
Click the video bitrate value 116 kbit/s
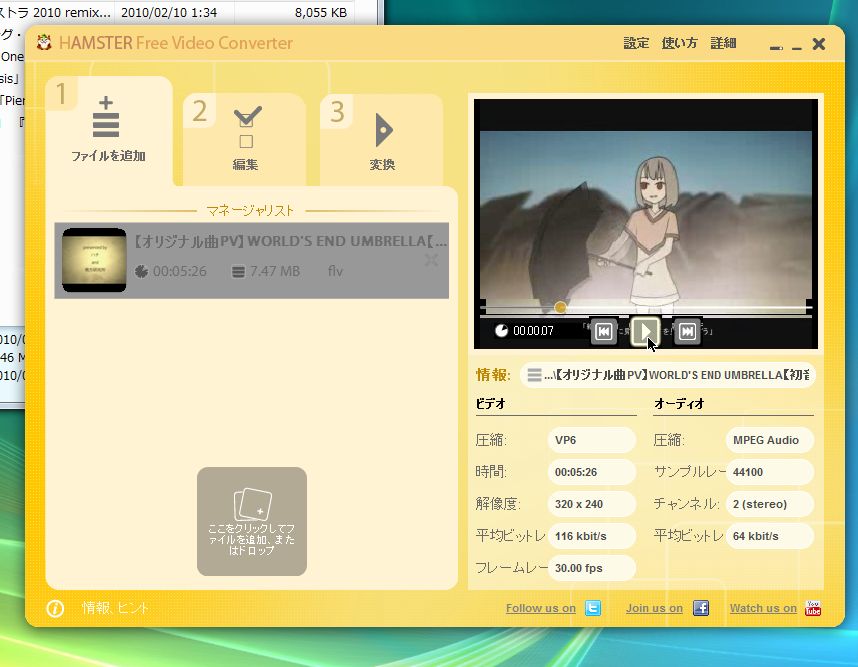coord(592,536)
